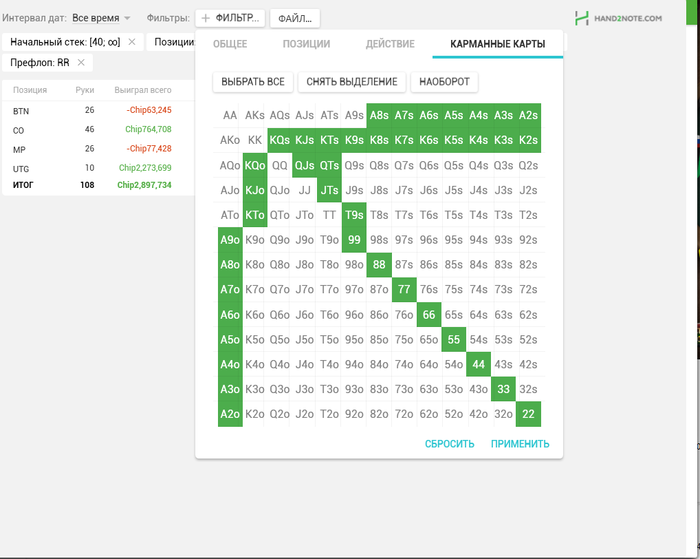Deselect the T9s hand cell
This screenshot has width=700, height=559.
354,215
